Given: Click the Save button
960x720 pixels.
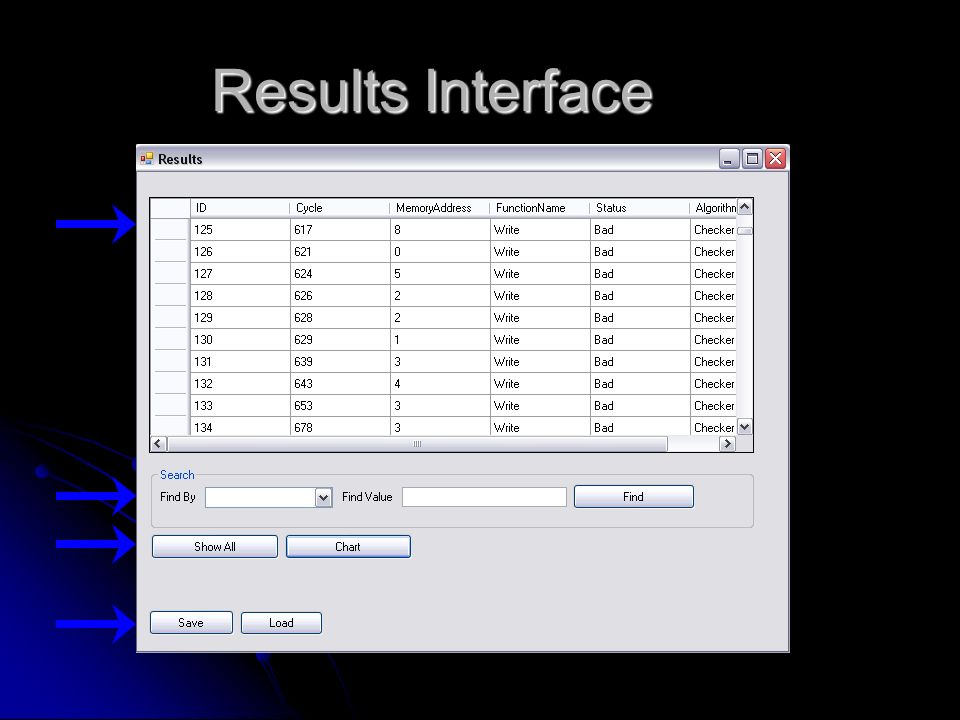Looking at the screenshot, I should point(191,623).
